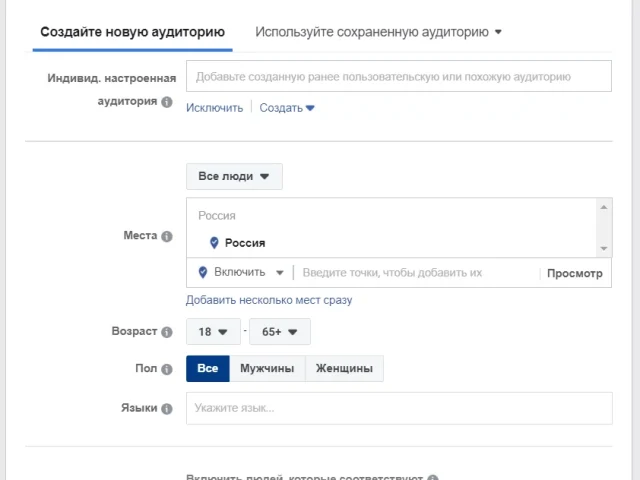
Task: Click the locations list scroll down arrow
Action: (x=604, y=249)
